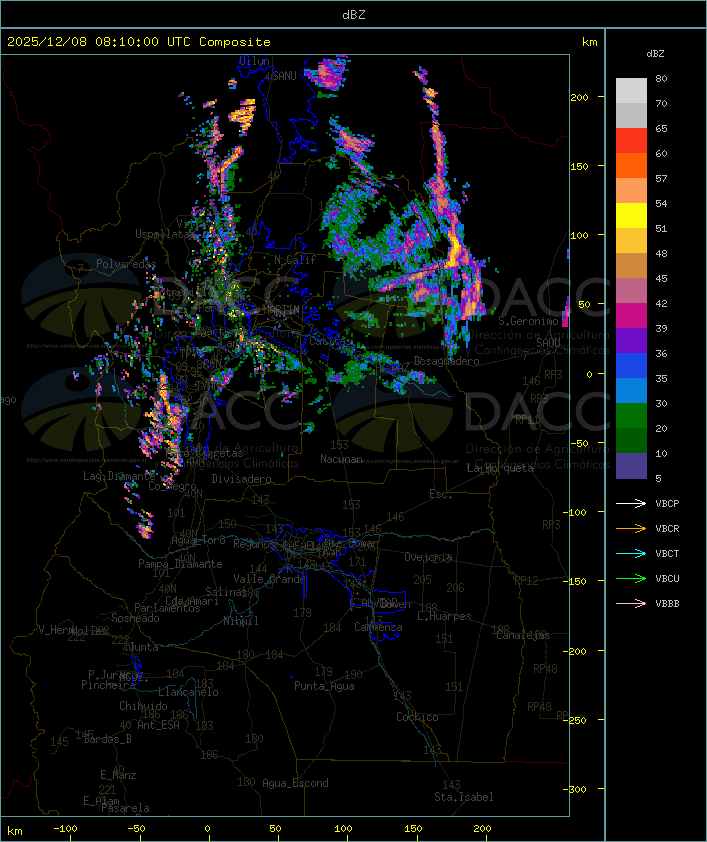The height and width of the screenshot is (842, 707).
Task: Pick the tan 45-48 dBZ legend swatch
Action: (x=631, y=266)
